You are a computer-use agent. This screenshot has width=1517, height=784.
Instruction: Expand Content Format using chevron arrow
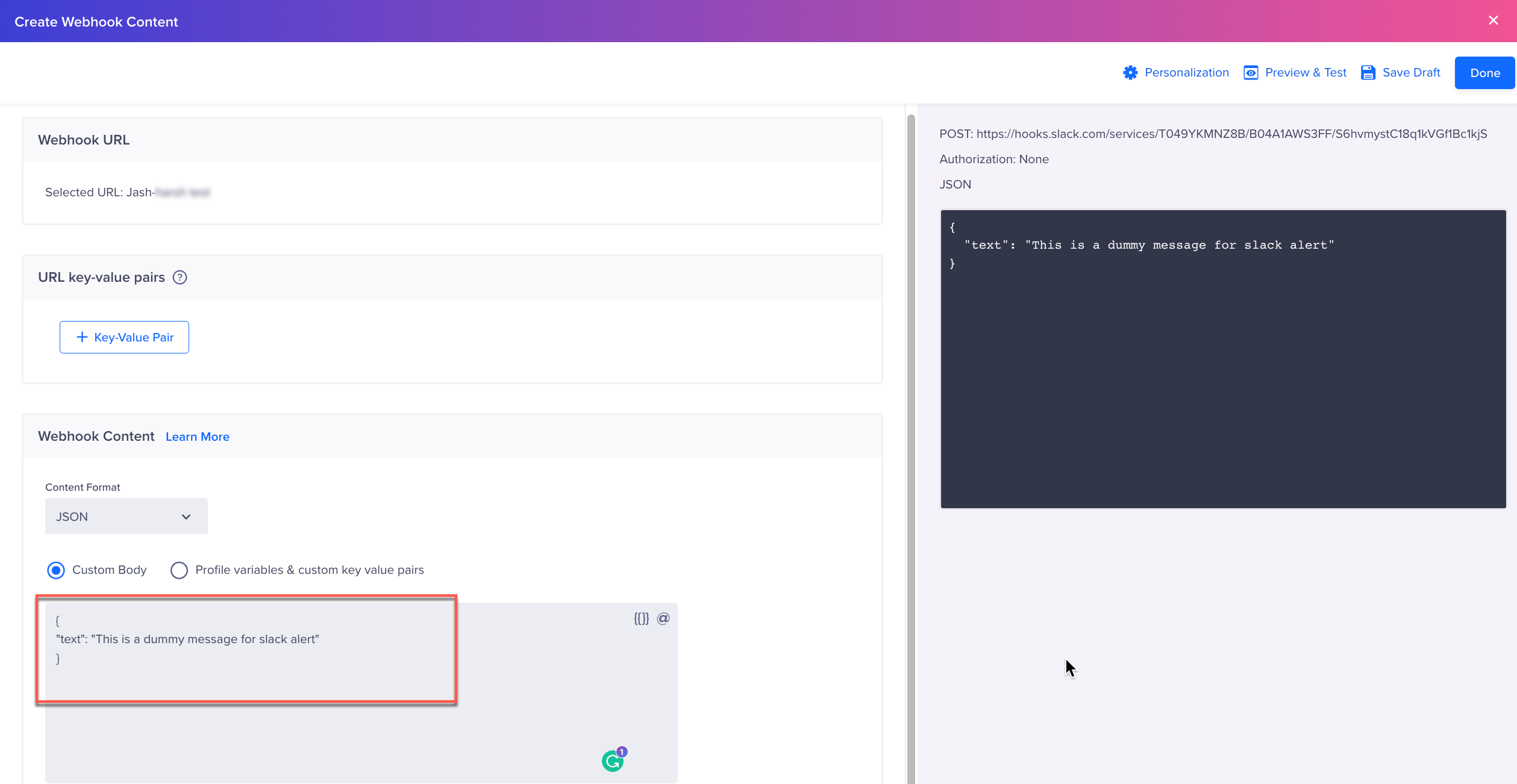point(186,517)
